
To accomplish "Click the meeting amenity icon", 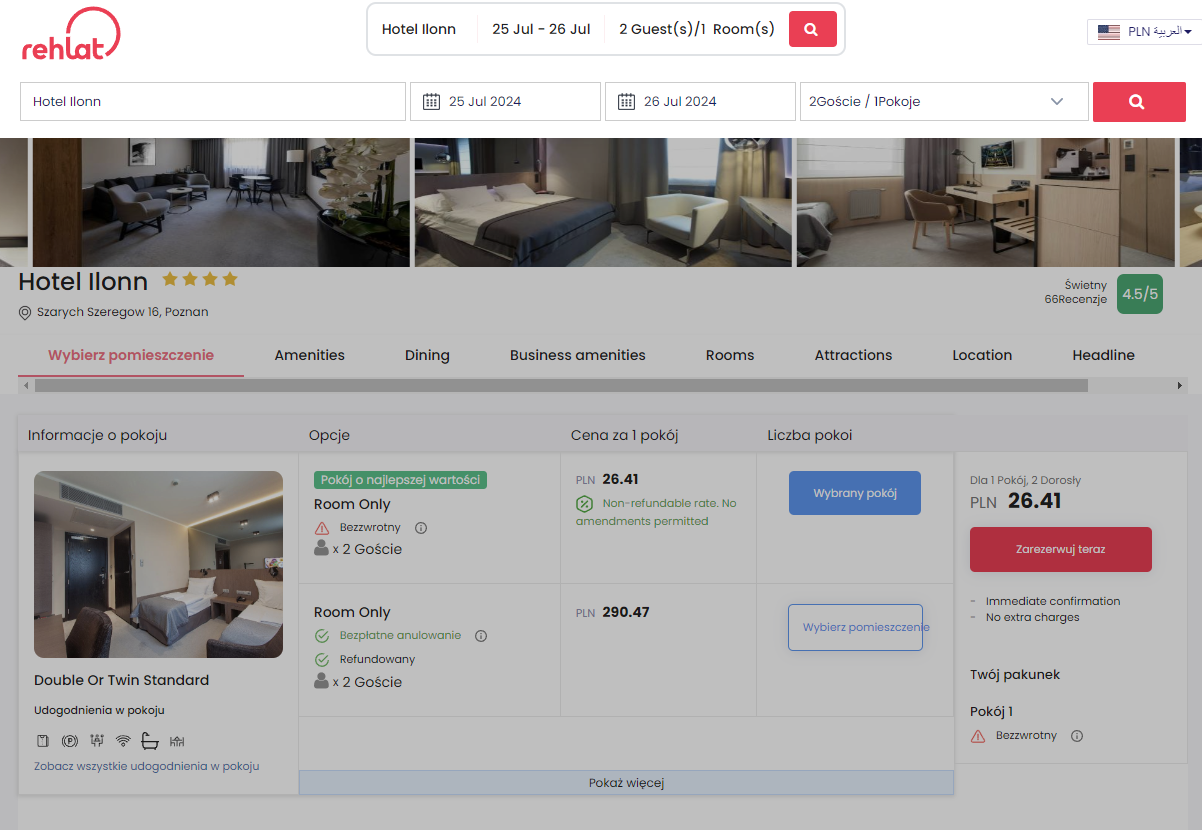I will [97, 741].
